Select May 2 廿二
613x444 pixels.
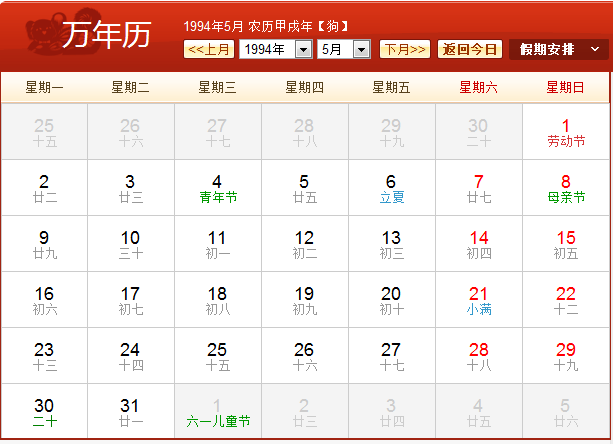coord(44,188)
